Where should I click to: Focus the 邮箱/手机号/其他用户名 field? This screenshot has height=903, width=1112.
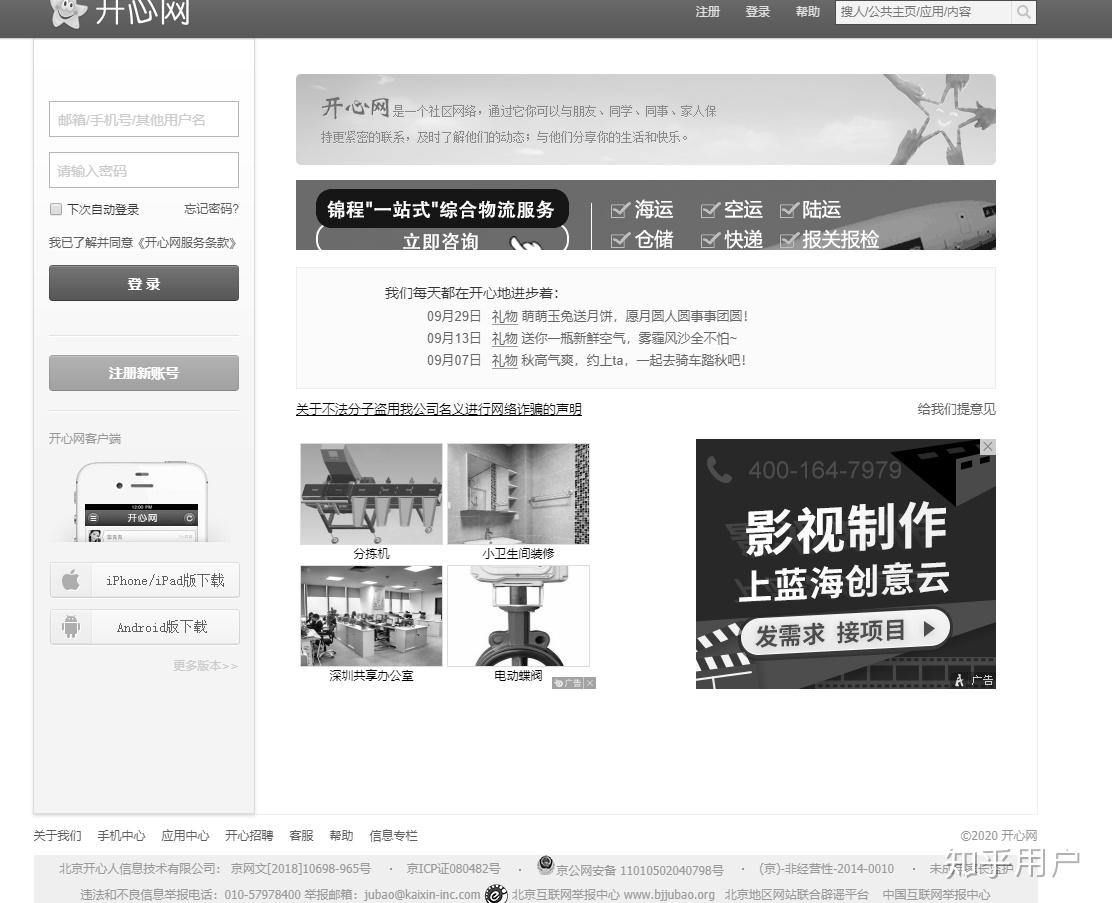[x=144, y=119]
